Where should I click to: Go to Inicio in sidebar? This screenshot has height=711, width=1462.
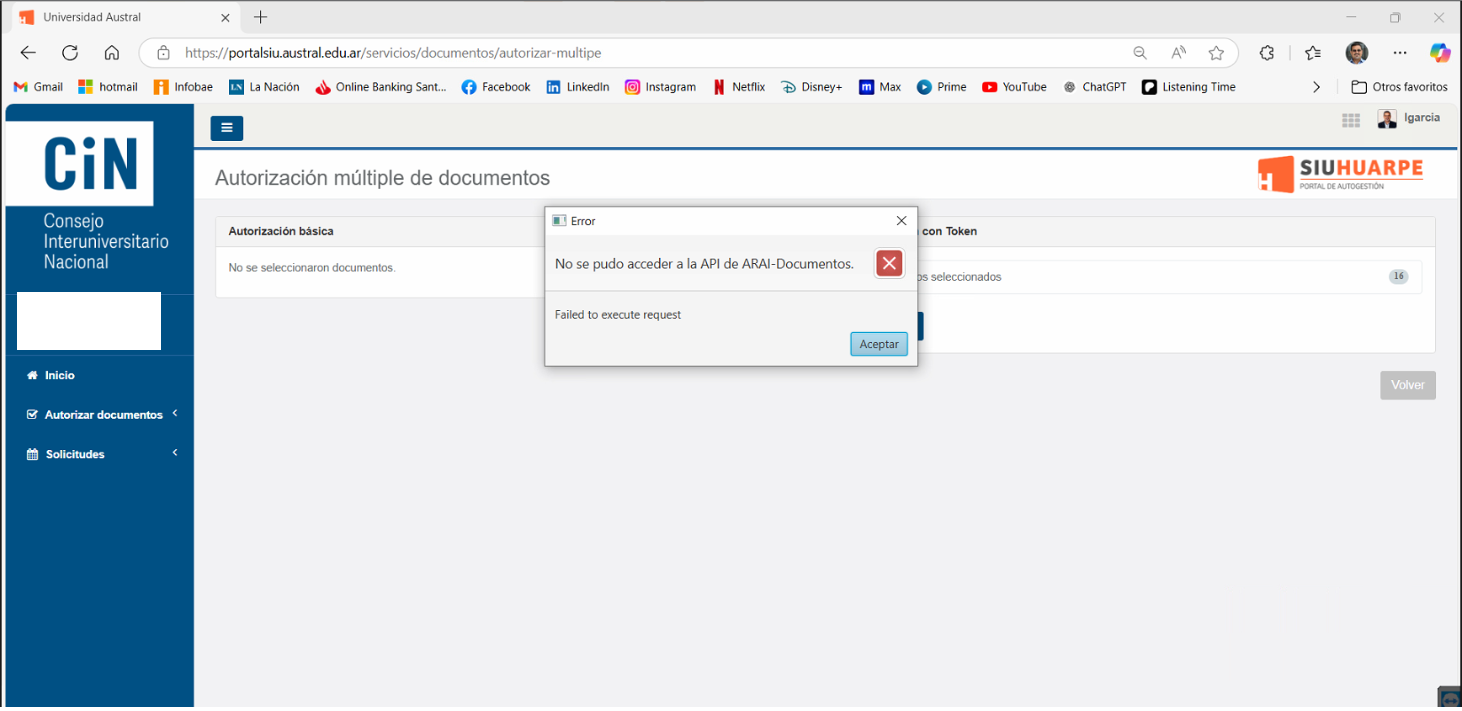59,375
